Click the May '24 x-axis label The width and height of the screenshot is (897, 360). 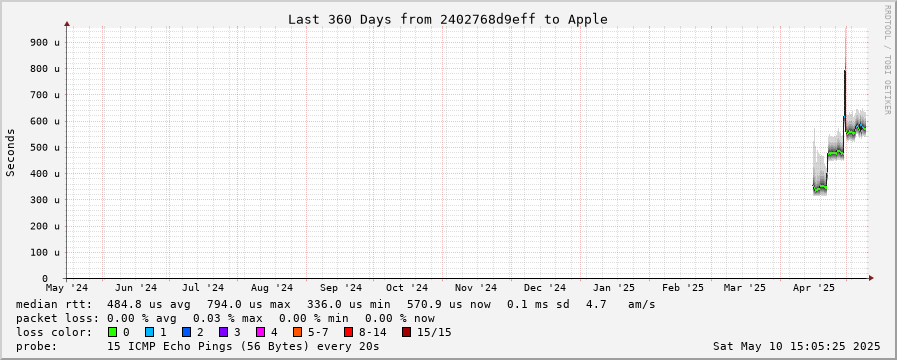(68, 287)
